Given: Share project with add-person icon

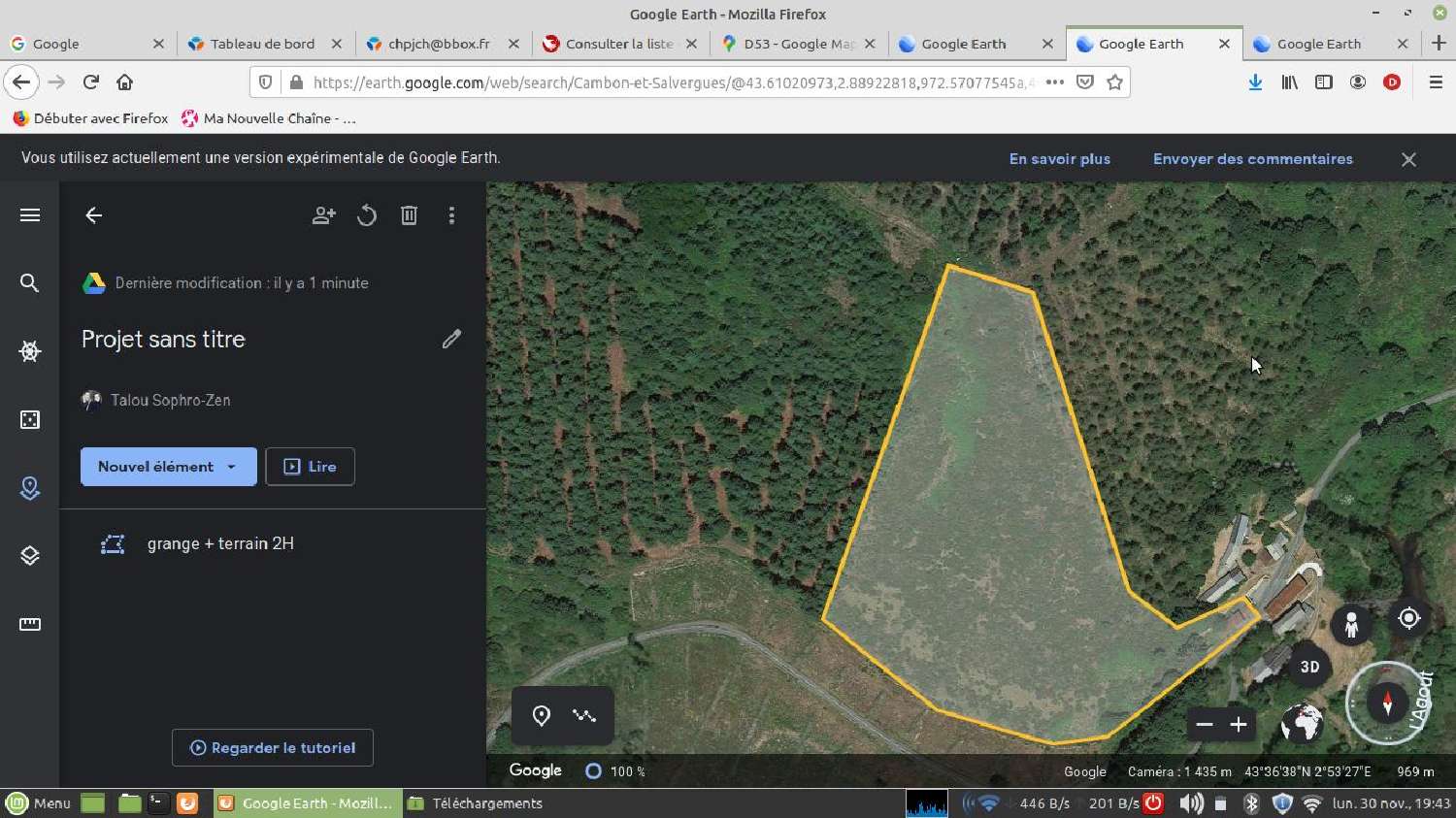Looking at the screenshot, I should tap(324, 215).
